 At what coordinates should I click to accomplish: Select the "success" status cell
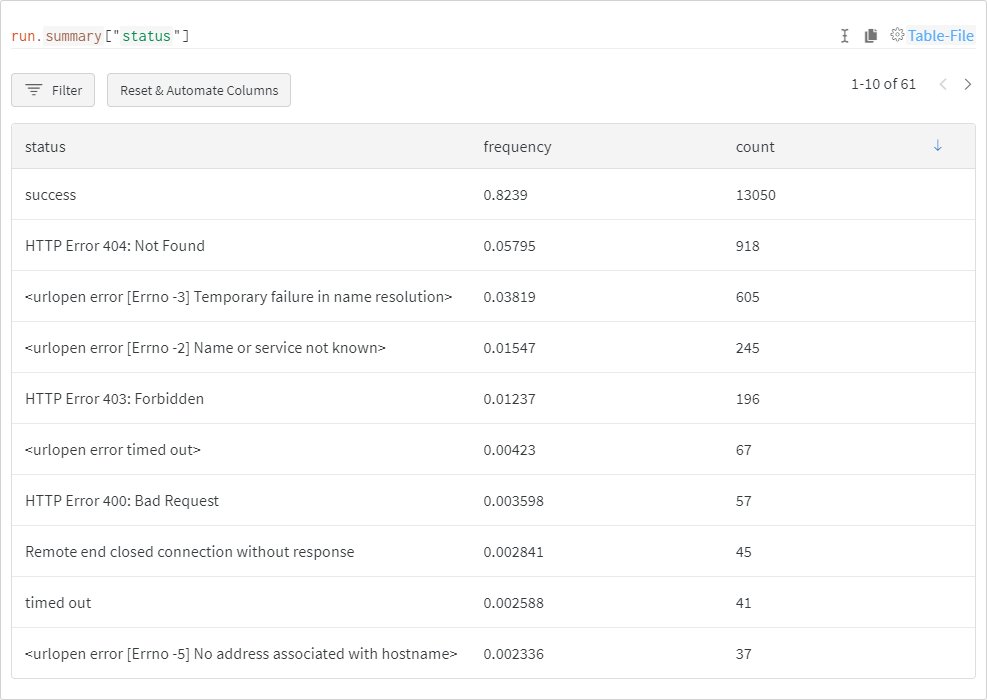(51, 195)
